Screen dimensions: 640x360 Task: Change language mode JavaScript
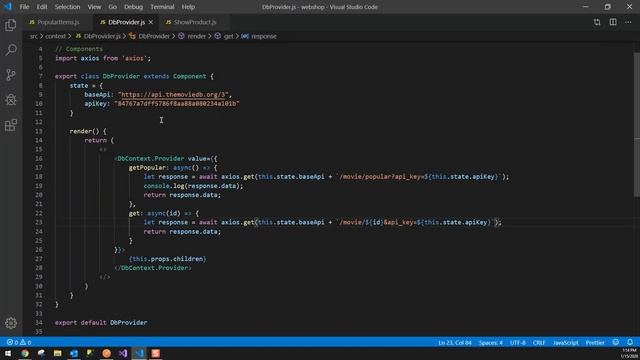(565, 342)
